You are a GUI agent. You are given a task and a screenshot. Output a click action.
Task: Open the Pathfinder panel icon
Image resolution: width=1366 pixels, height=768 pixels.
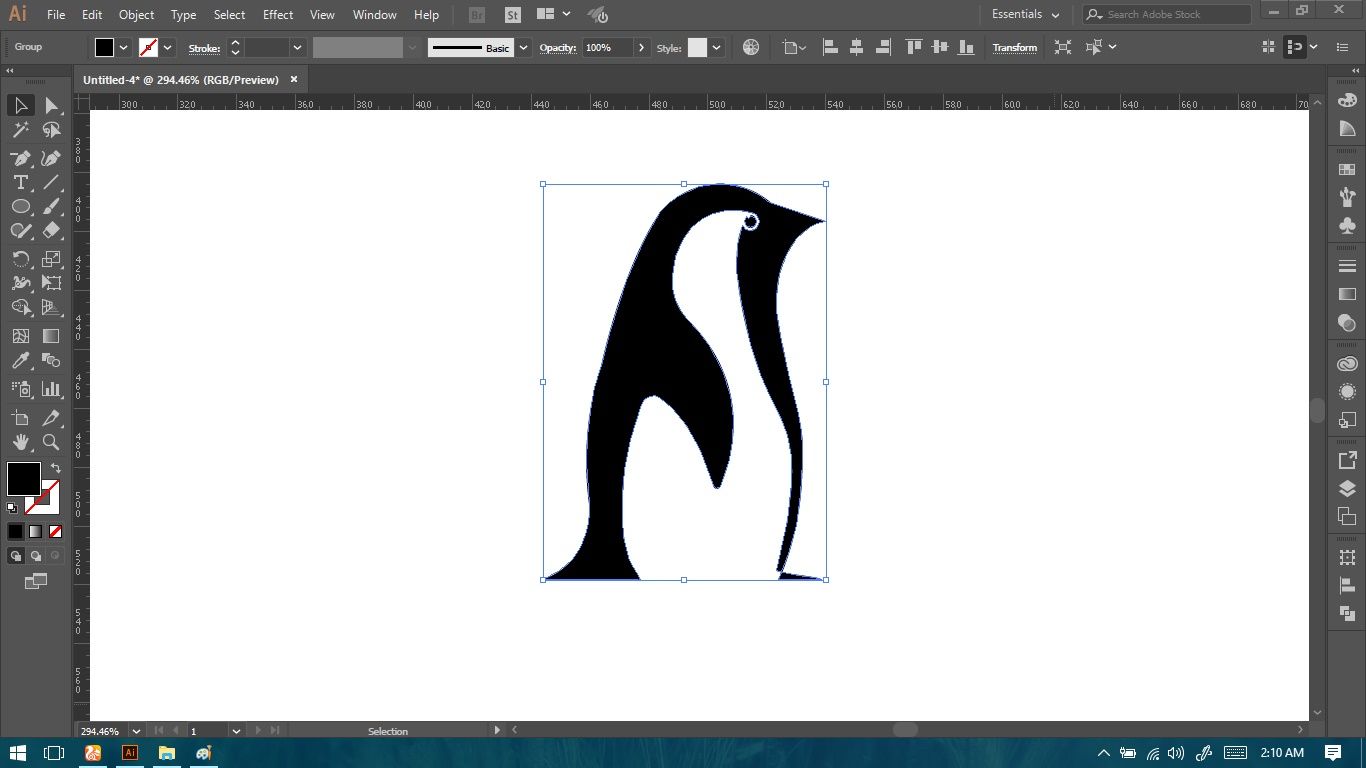(x=1347, y=613)
